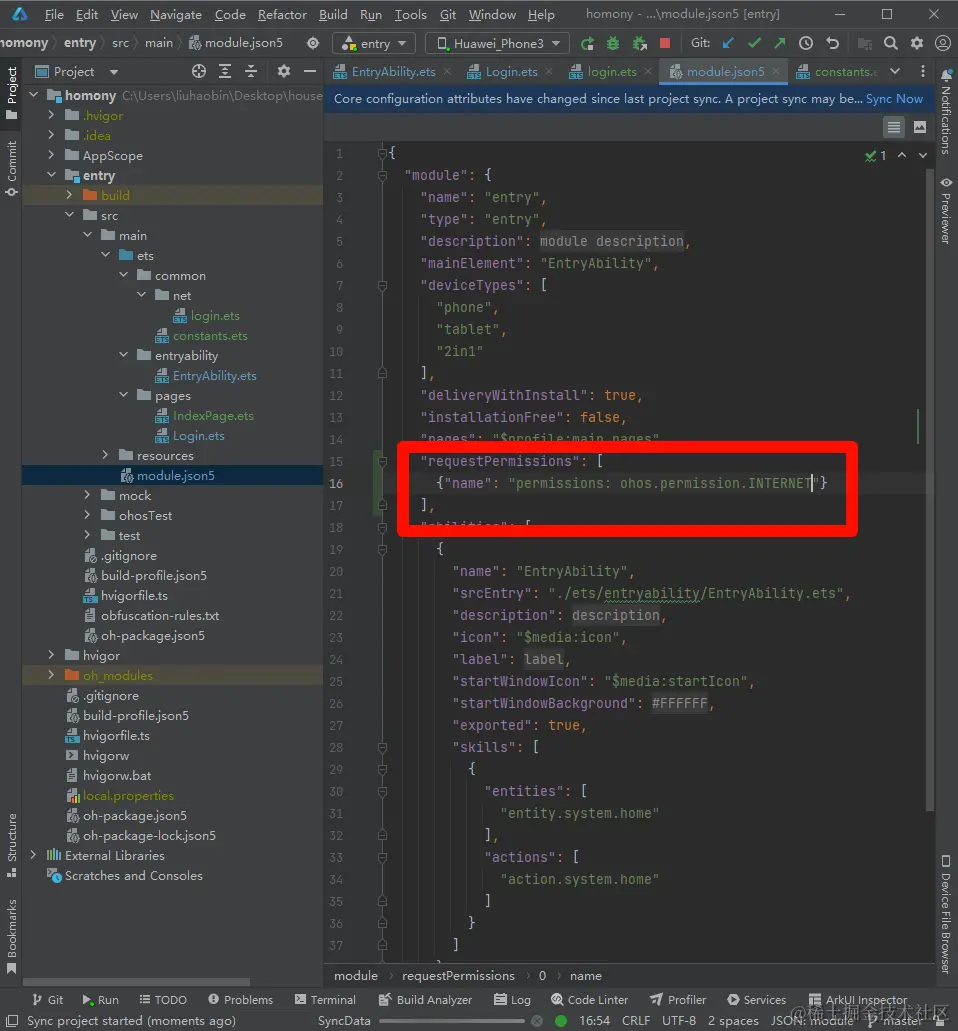Screen dimensions: 958x1031
Task: Toggle the Commit tool window sidebar
Action: 11,169
